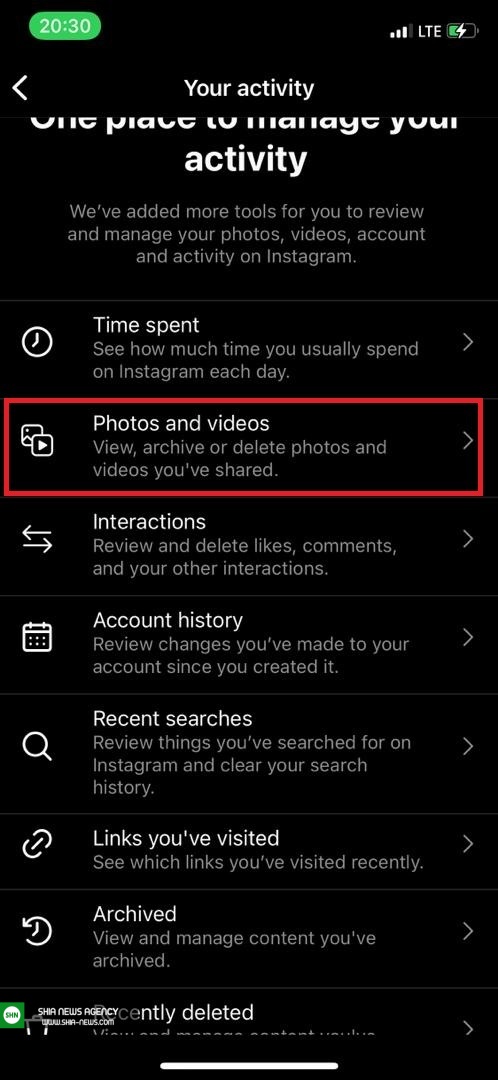
Task: Expand Time spent with its chevron
Action: [468, 342]
